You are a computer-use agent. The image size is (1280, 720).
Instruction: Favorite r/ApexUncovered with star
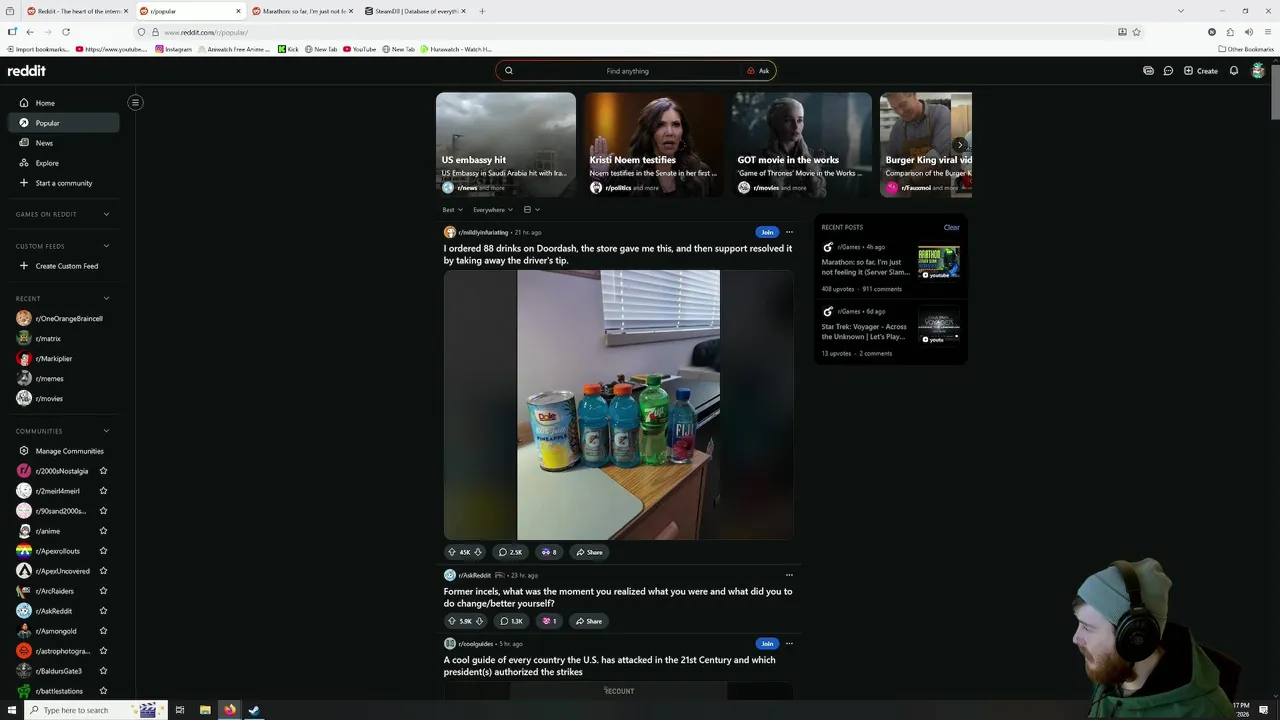(x=103, y=571)
